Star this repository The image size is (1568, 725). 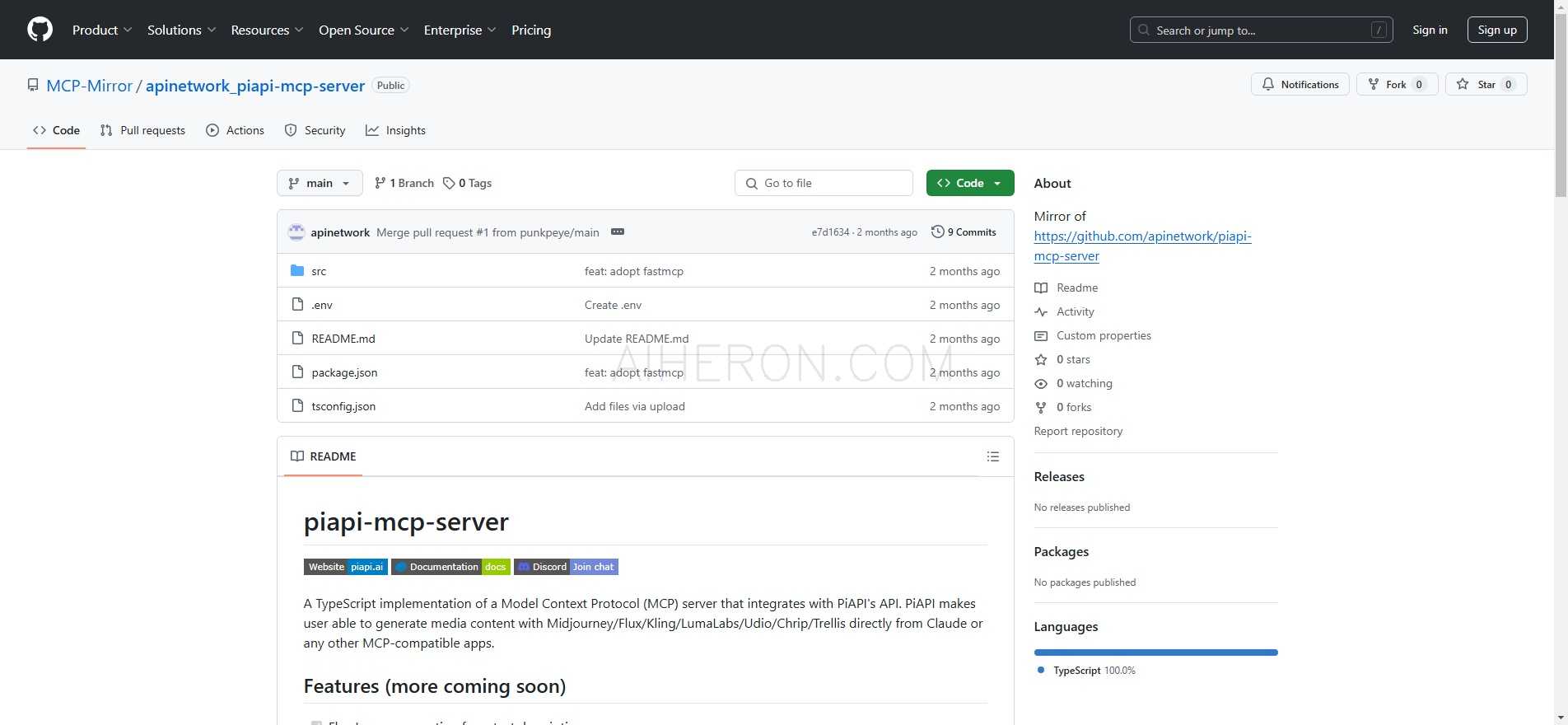(x=1486, y=84)
